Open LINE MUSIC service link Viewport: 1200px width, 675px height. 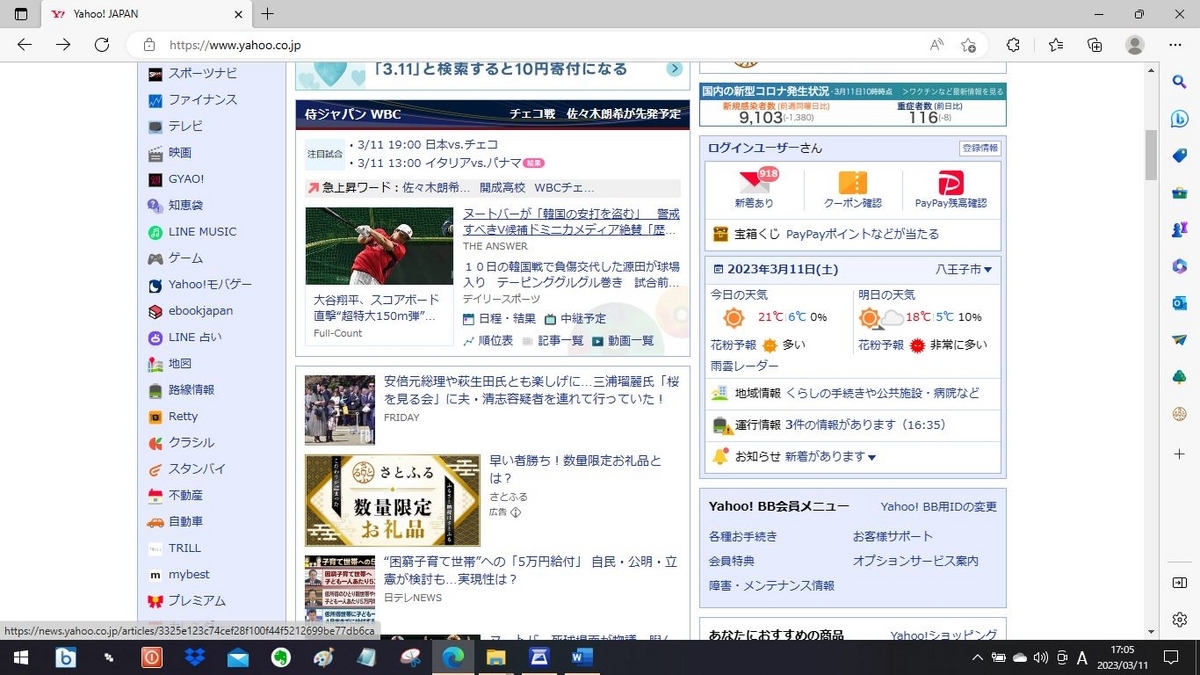[203, 232]
